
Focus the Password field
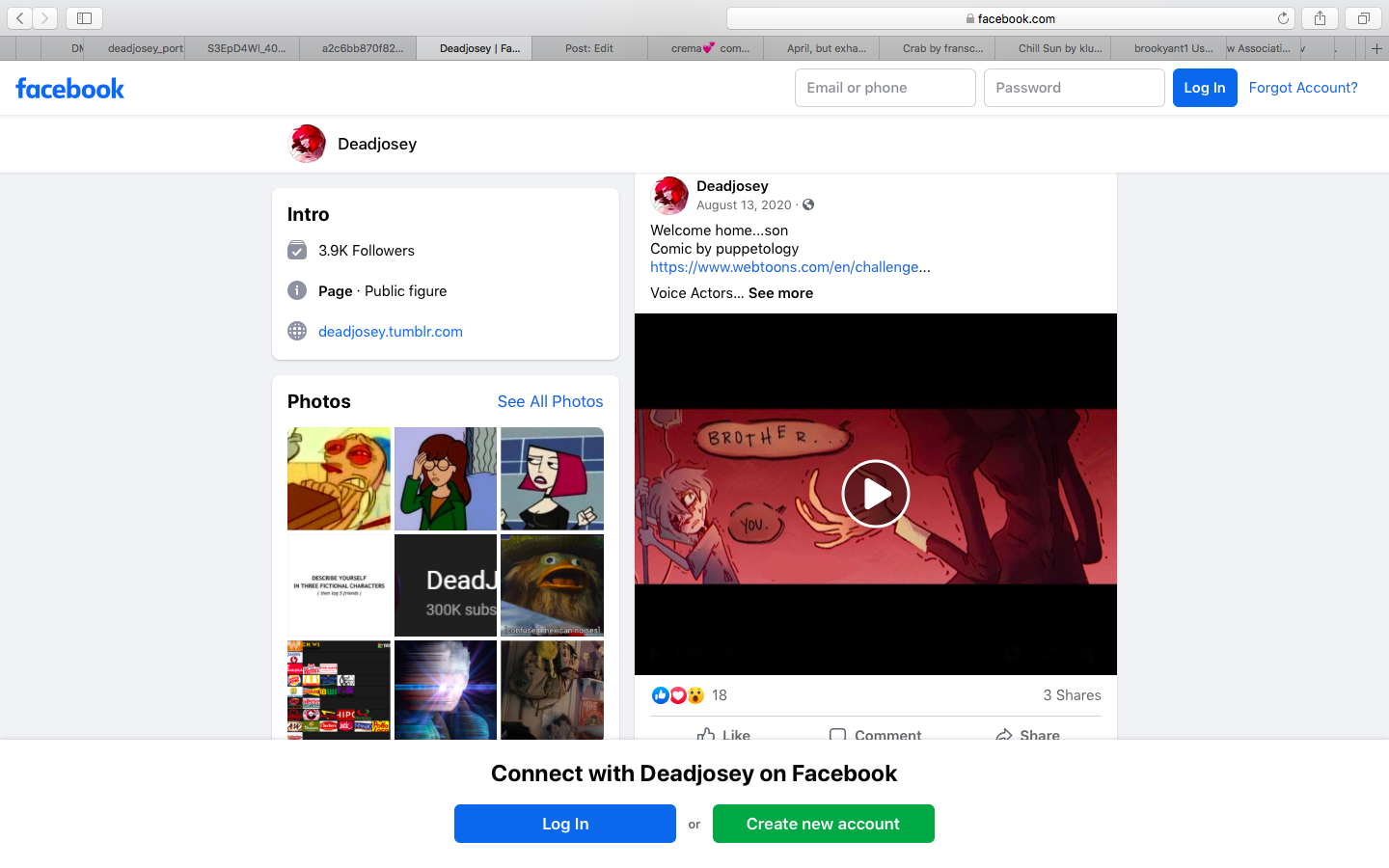(1074, 88)
